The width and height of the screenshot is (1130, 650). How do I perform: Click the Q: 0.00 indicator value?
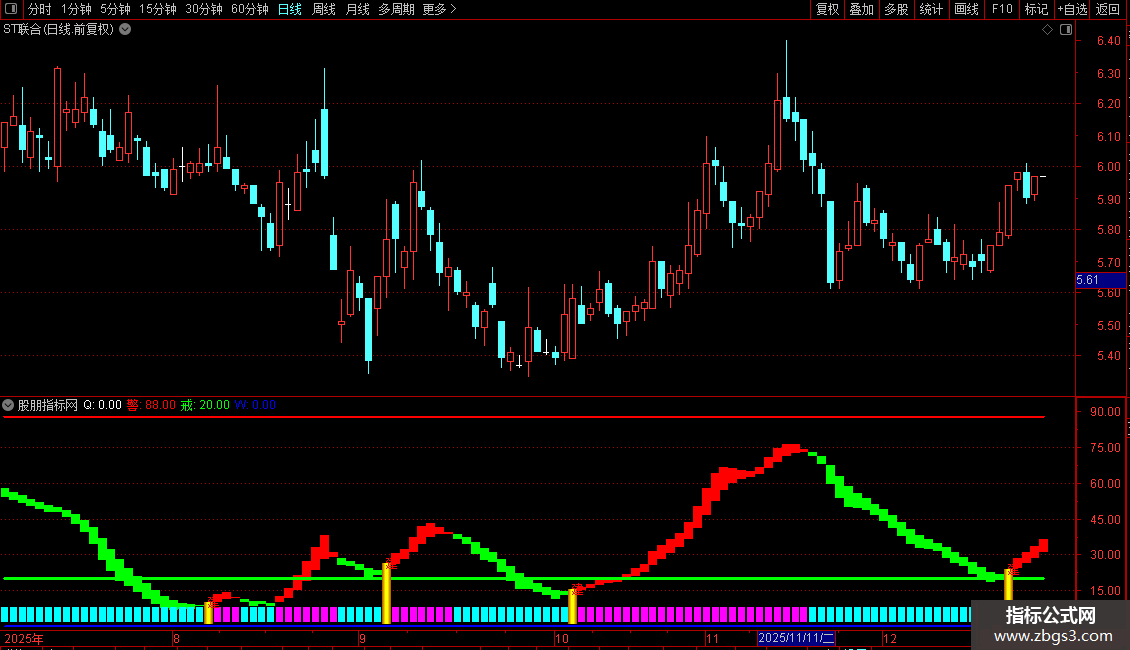point(102,405)
